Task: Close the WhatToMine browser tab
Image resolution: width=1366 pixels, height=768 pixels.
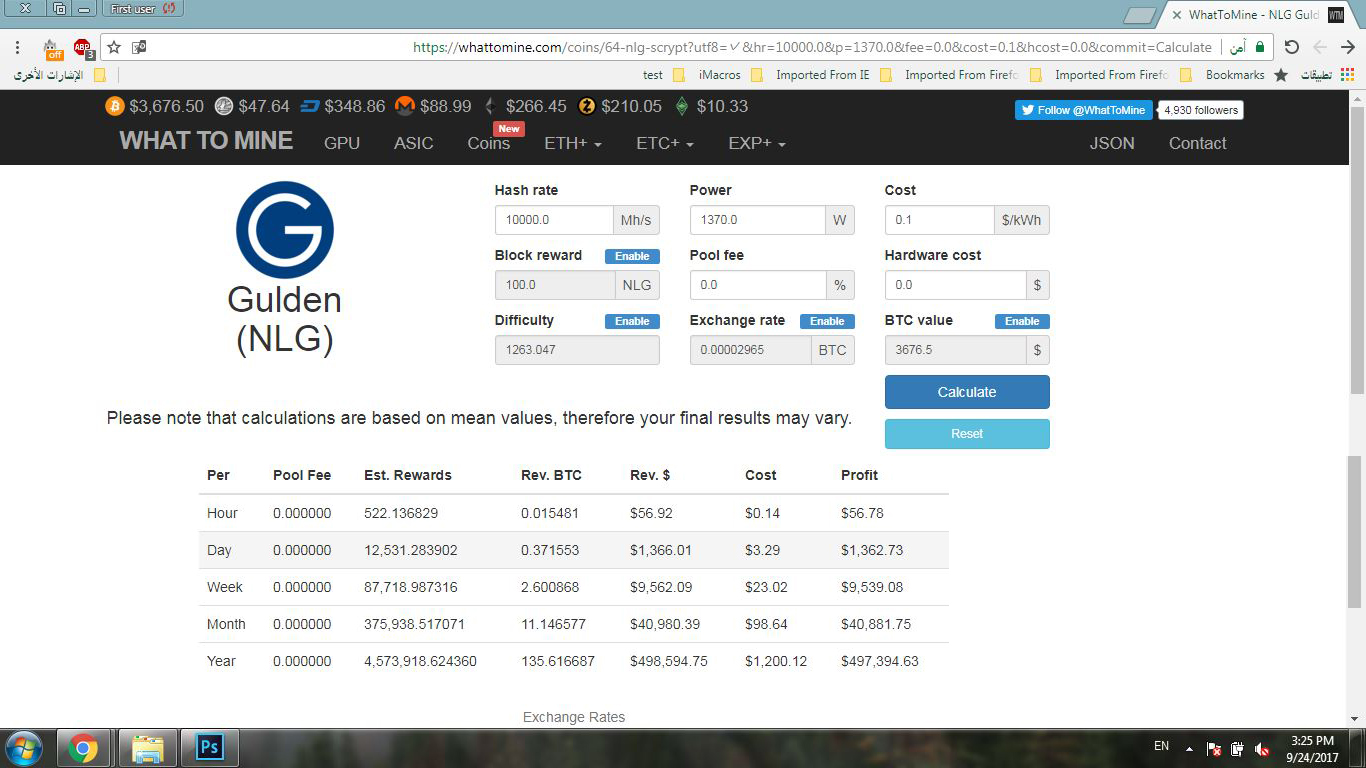Action: click(1177, 15)
